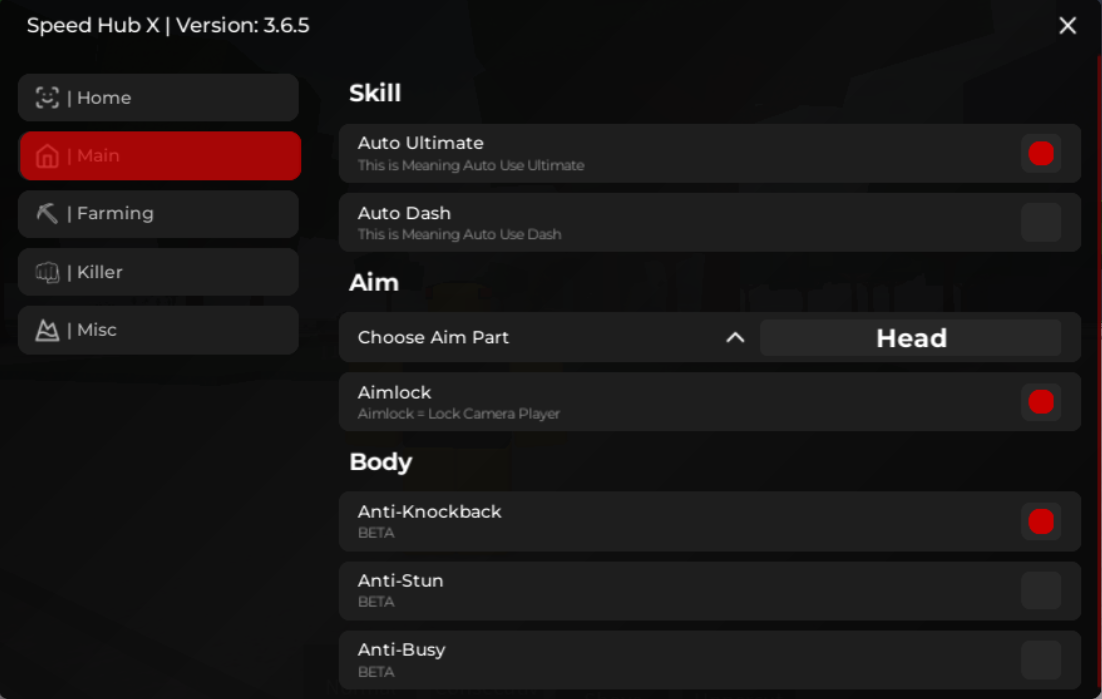Open the Head aim part dropdown
This screenshot has width=1102, height=699.
pos(910,338)
